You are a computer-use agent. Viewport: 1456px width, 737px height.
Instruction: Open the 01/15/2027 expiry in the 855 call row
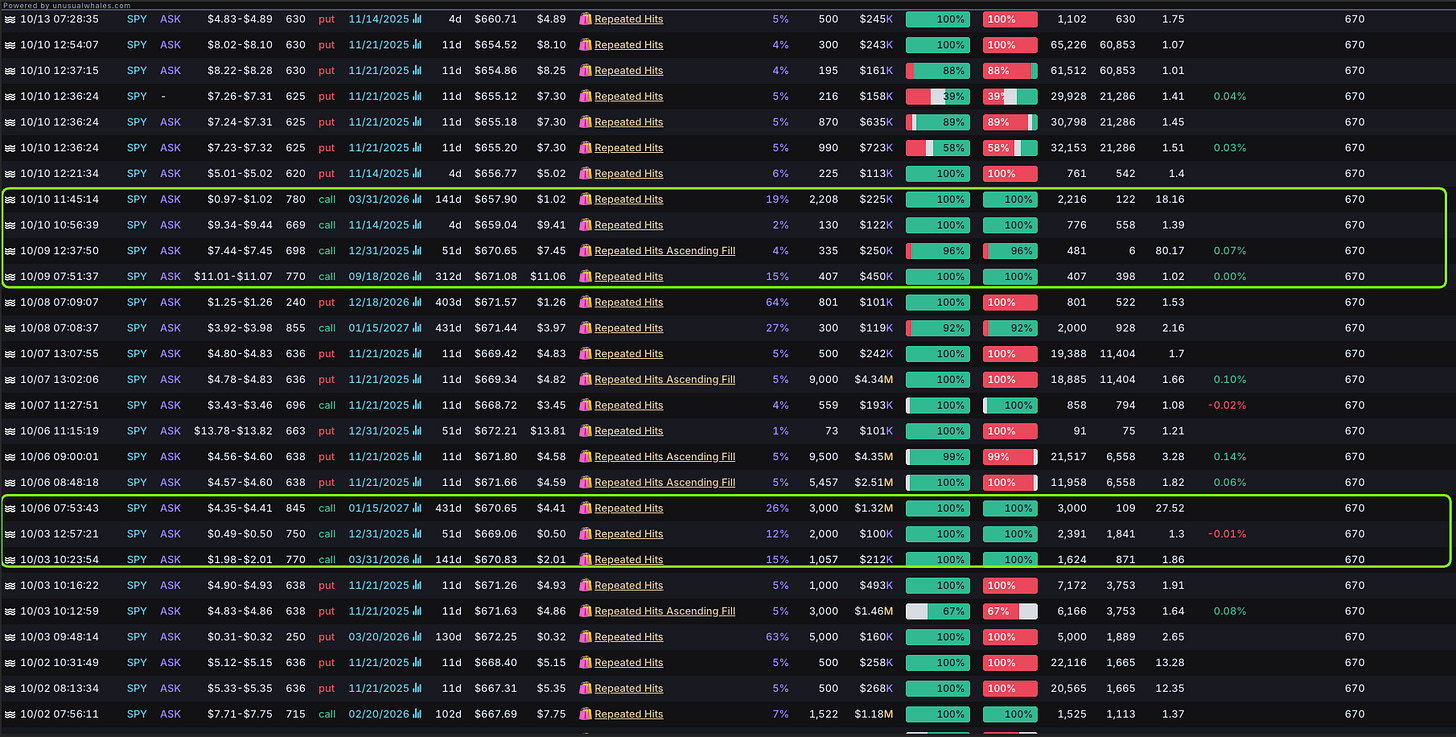click(378, 328)
